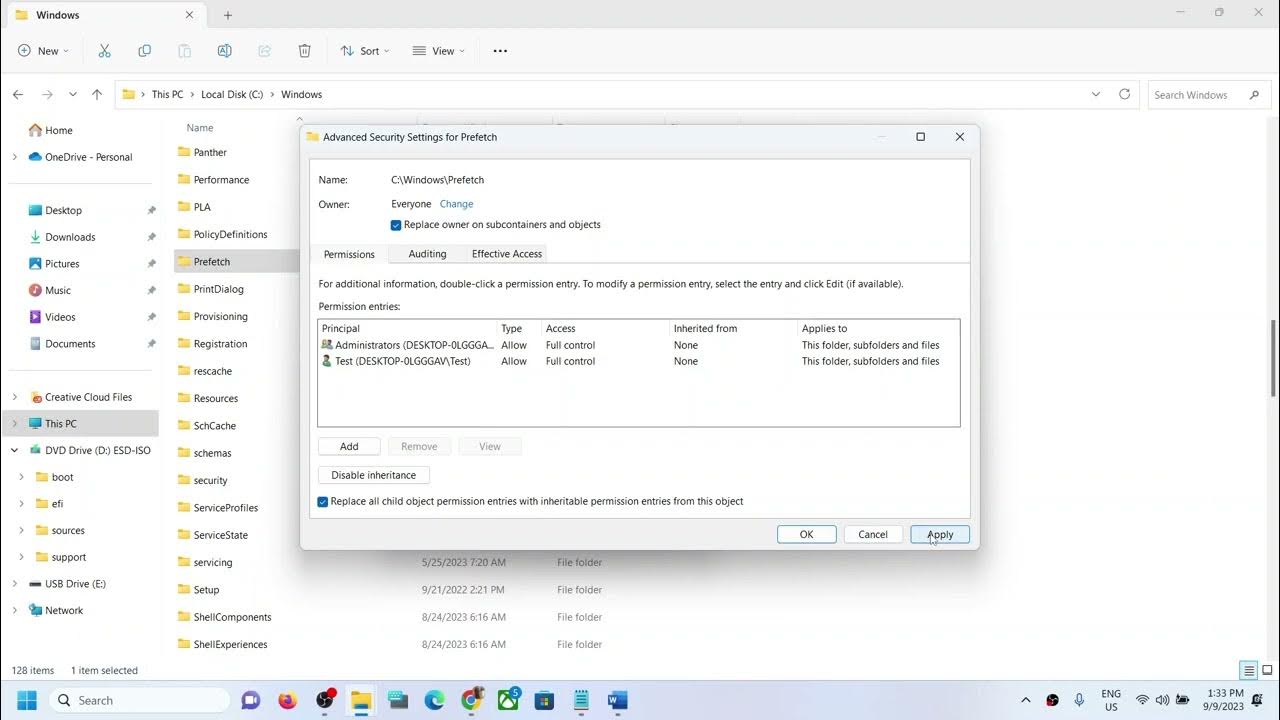Switch to the Auditing tab
The image size is (1280, 720).
(x=427, y=254)
